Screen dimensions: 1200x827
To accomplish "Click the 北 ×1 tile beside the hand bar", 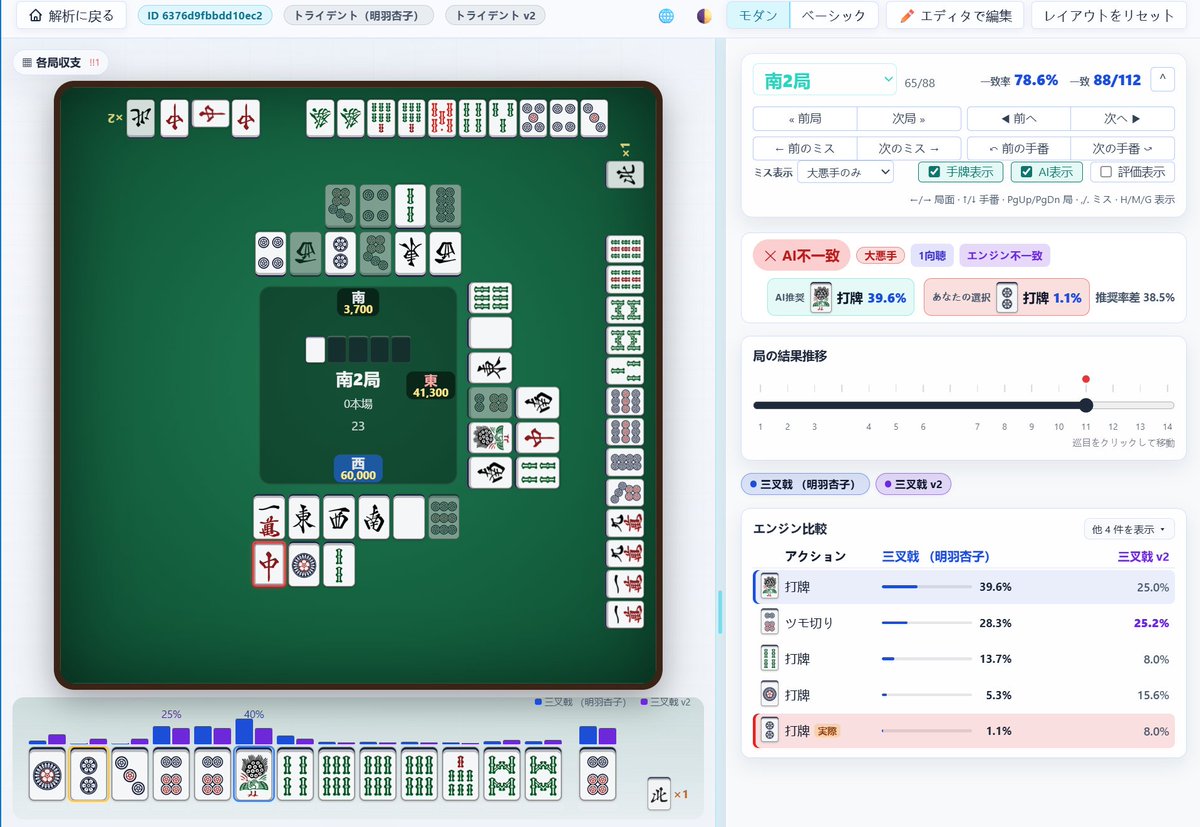I will pos(659,794).
